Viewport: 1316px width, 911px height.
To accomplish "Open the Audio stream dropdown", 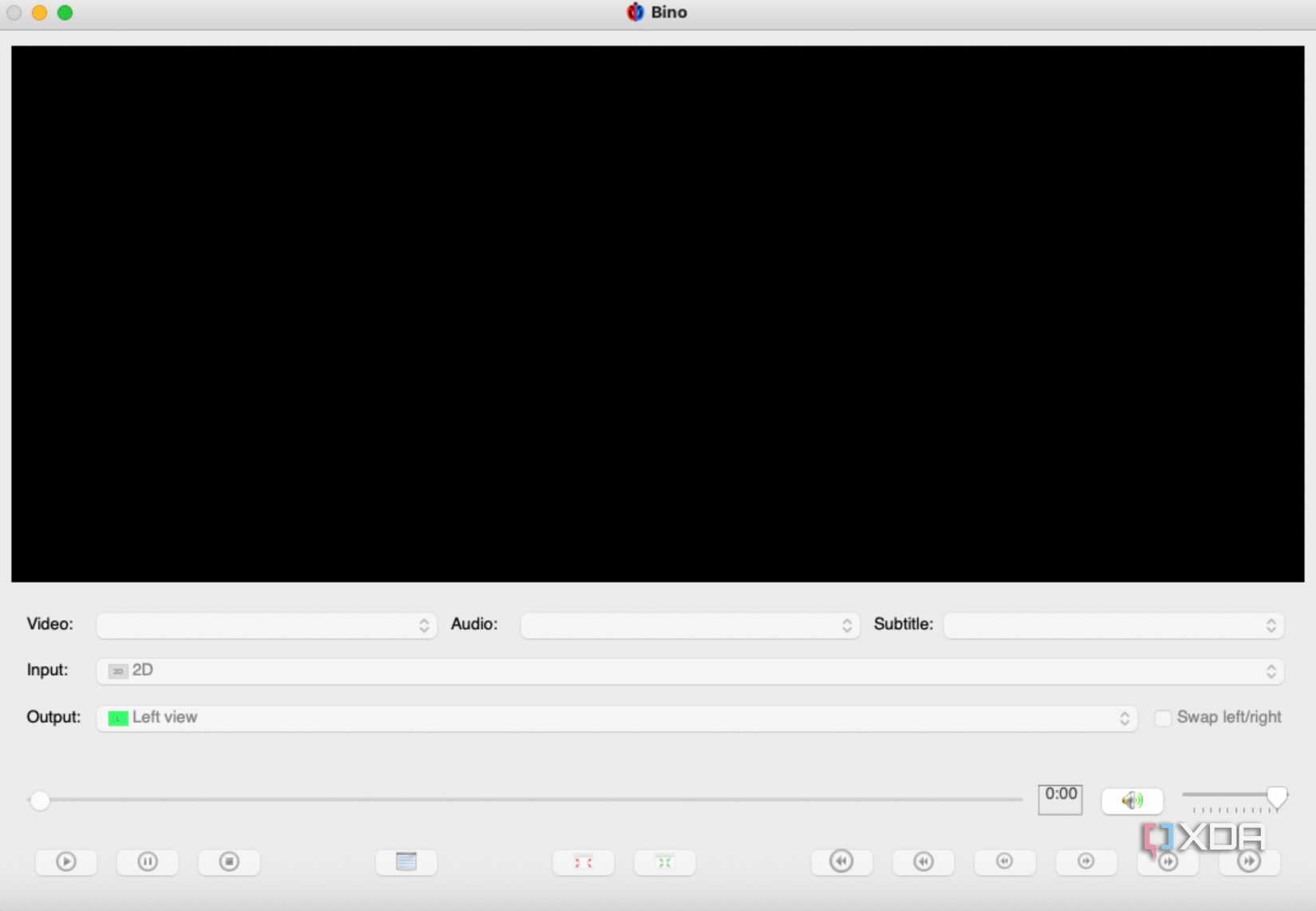I will [690, 625].
